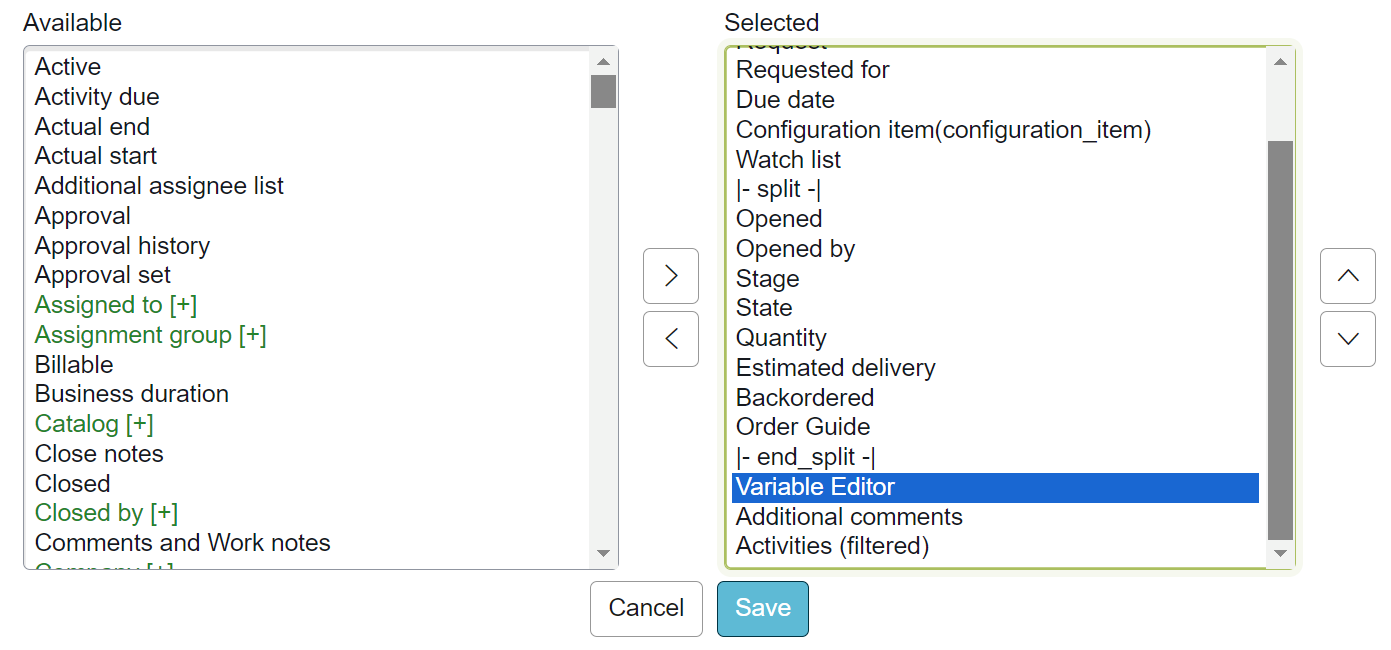Viewport: 1391px width, 650px height.
Task: Select Approval history in Available list
Action: pos(122,246)
